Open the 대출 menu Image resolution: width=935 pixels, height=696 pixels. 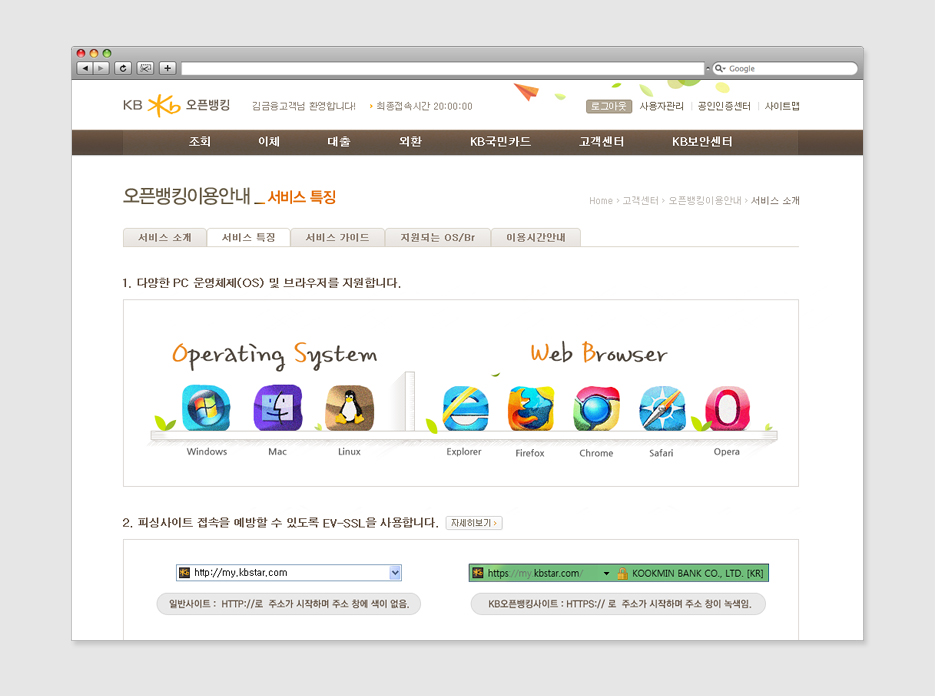(339, 141)
